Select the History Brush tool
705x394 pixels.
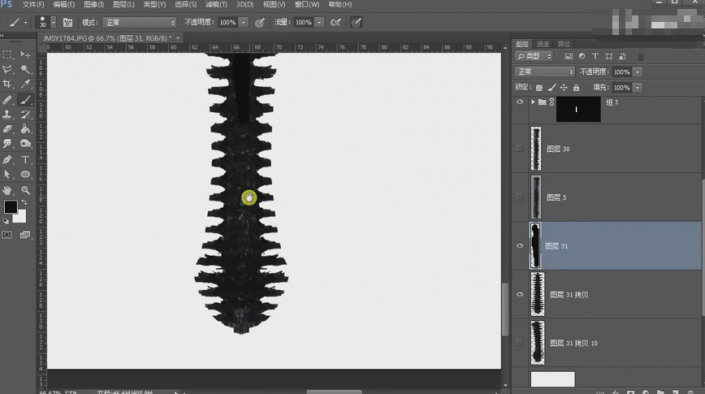[x=25, y=114]
